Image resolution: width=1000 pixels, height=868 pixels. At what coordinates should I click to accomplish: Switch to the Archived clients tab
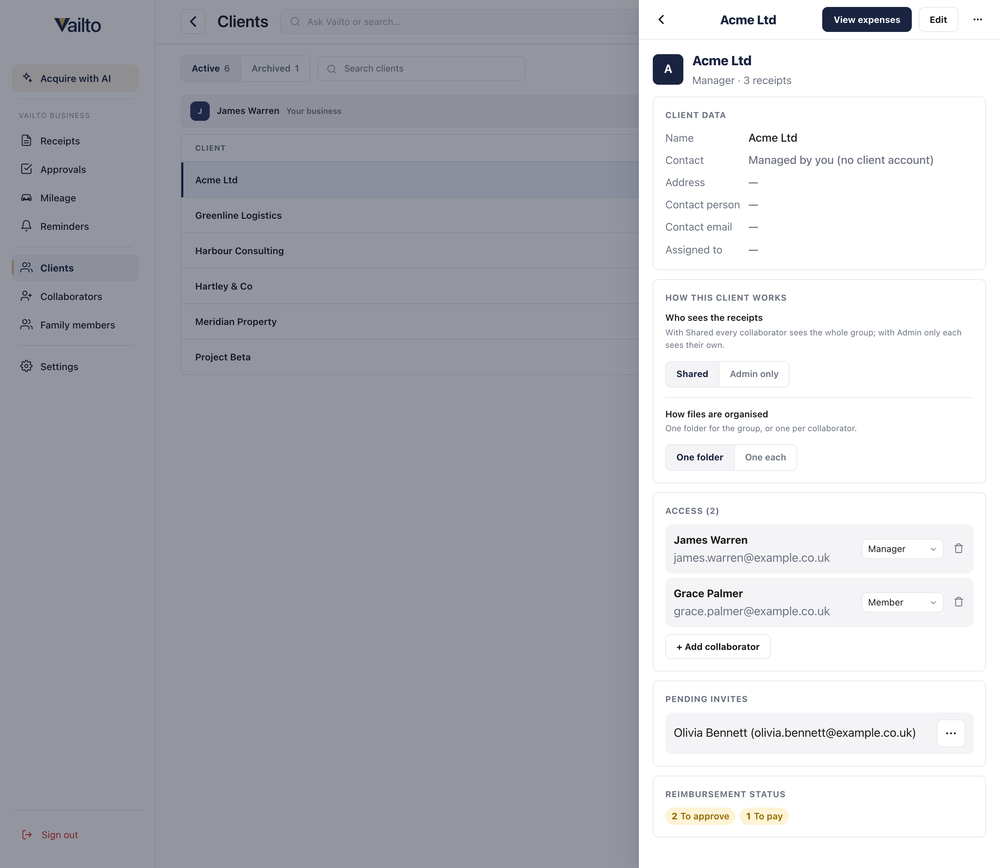275,69
